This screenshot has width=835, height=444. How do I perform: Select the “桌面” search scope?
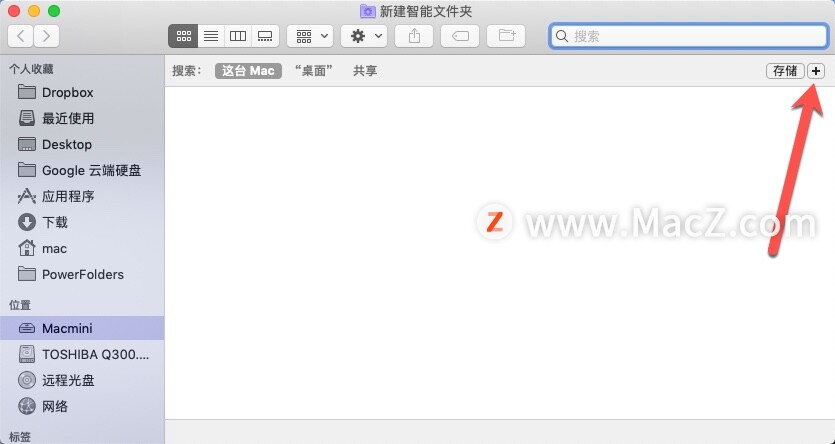tap(314, 71)
